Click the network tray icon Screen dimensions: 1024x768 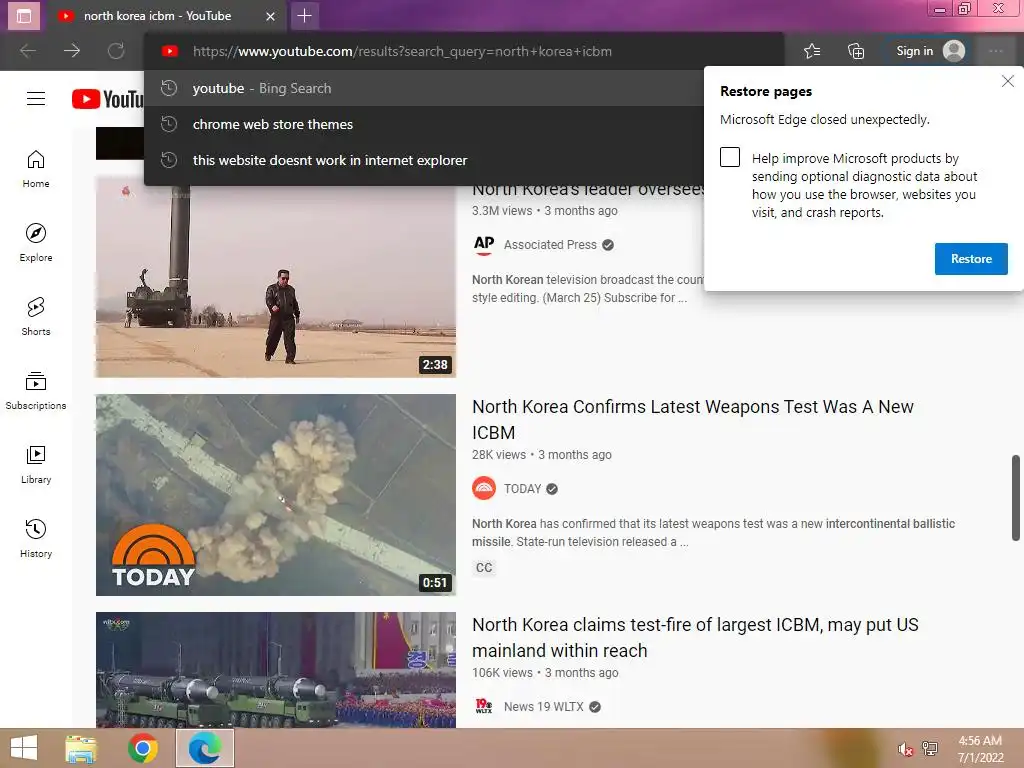tap(930, 749)
